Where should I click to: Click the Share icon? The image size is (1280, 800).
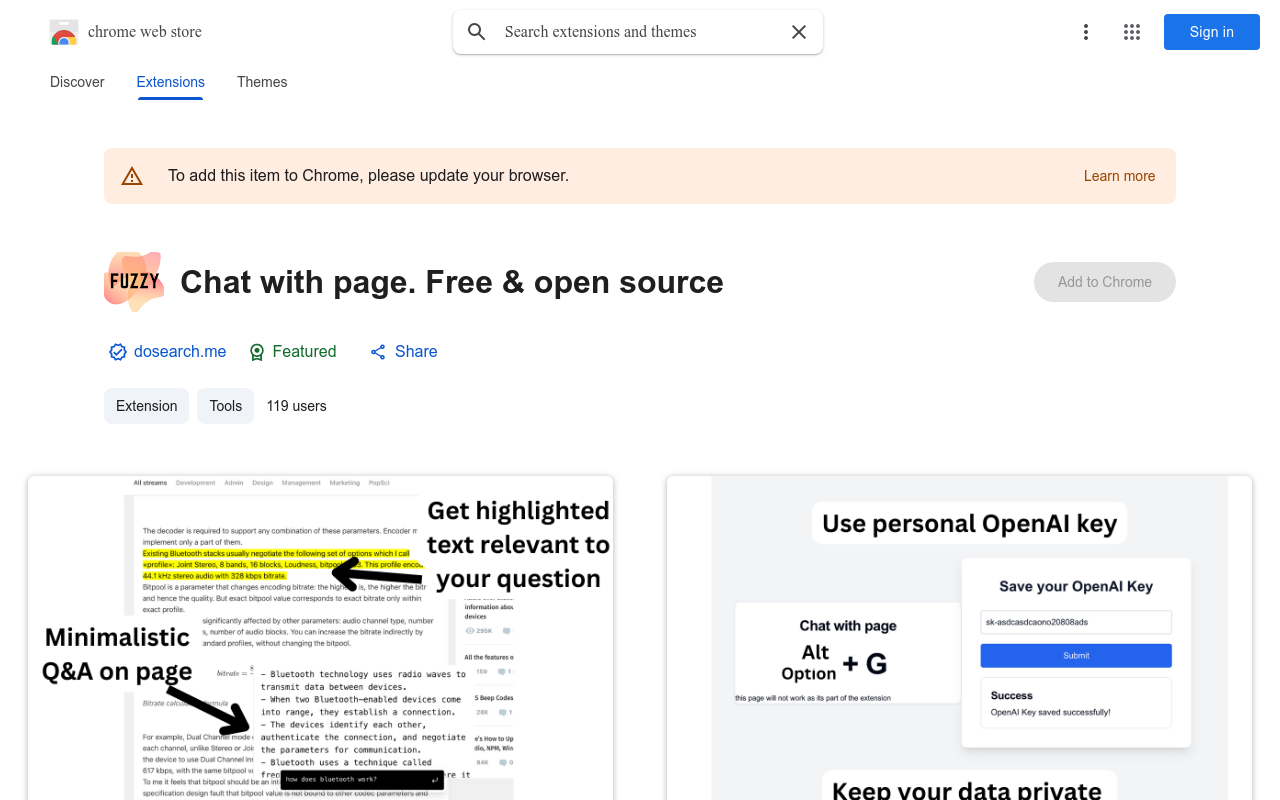point(378,352)
